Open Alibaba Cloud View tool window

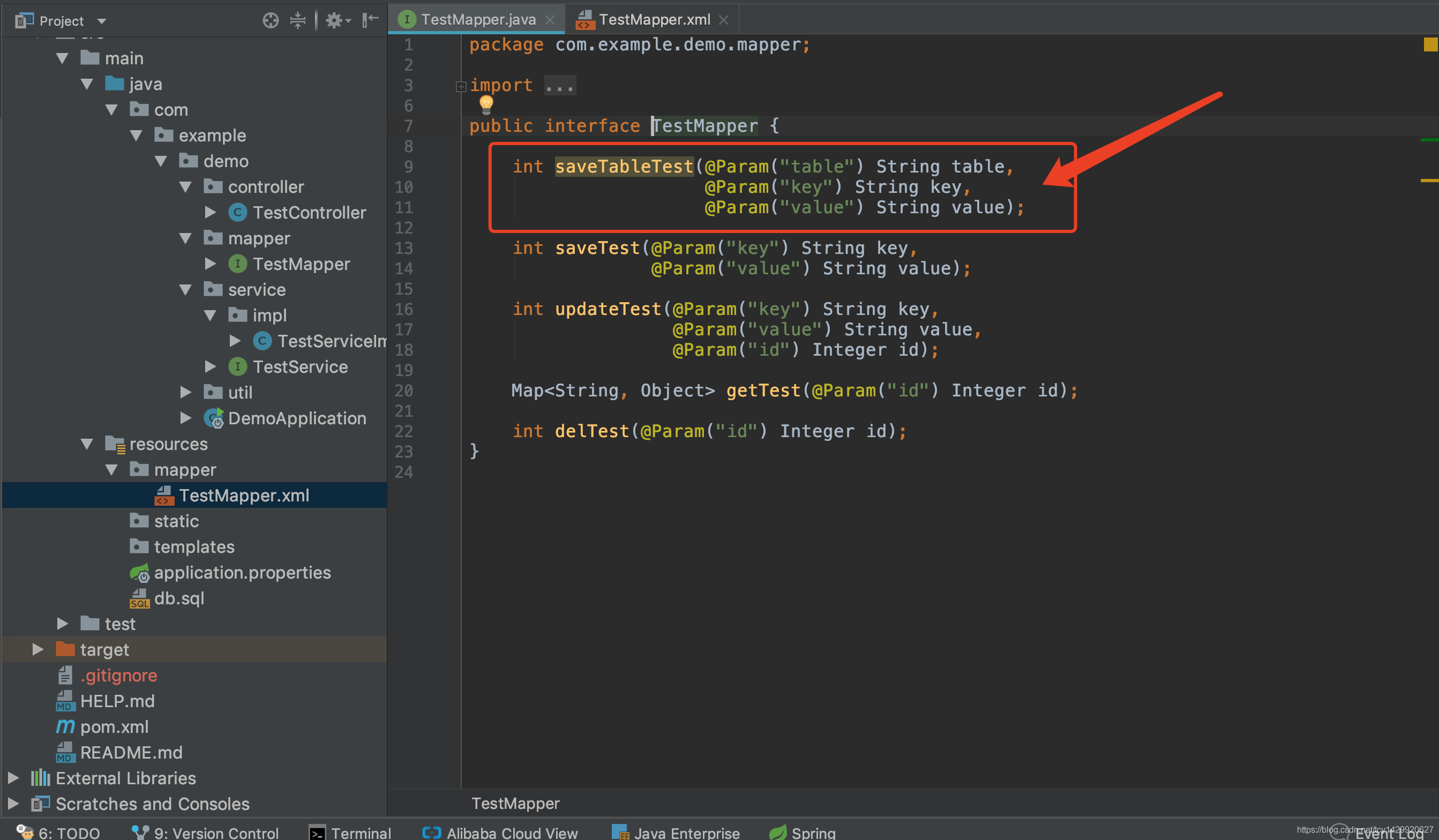pos(500,832)
